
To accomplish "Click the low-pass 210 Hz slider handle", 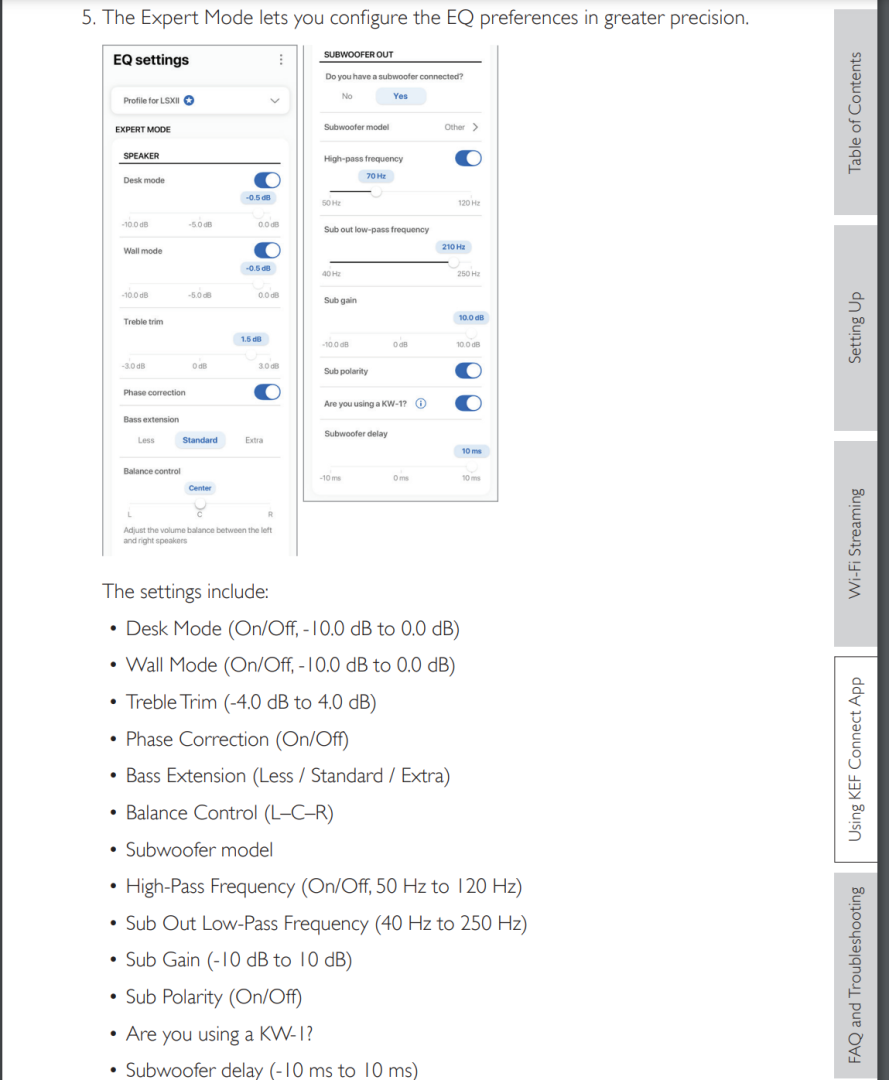I will (x=454, y=262).
